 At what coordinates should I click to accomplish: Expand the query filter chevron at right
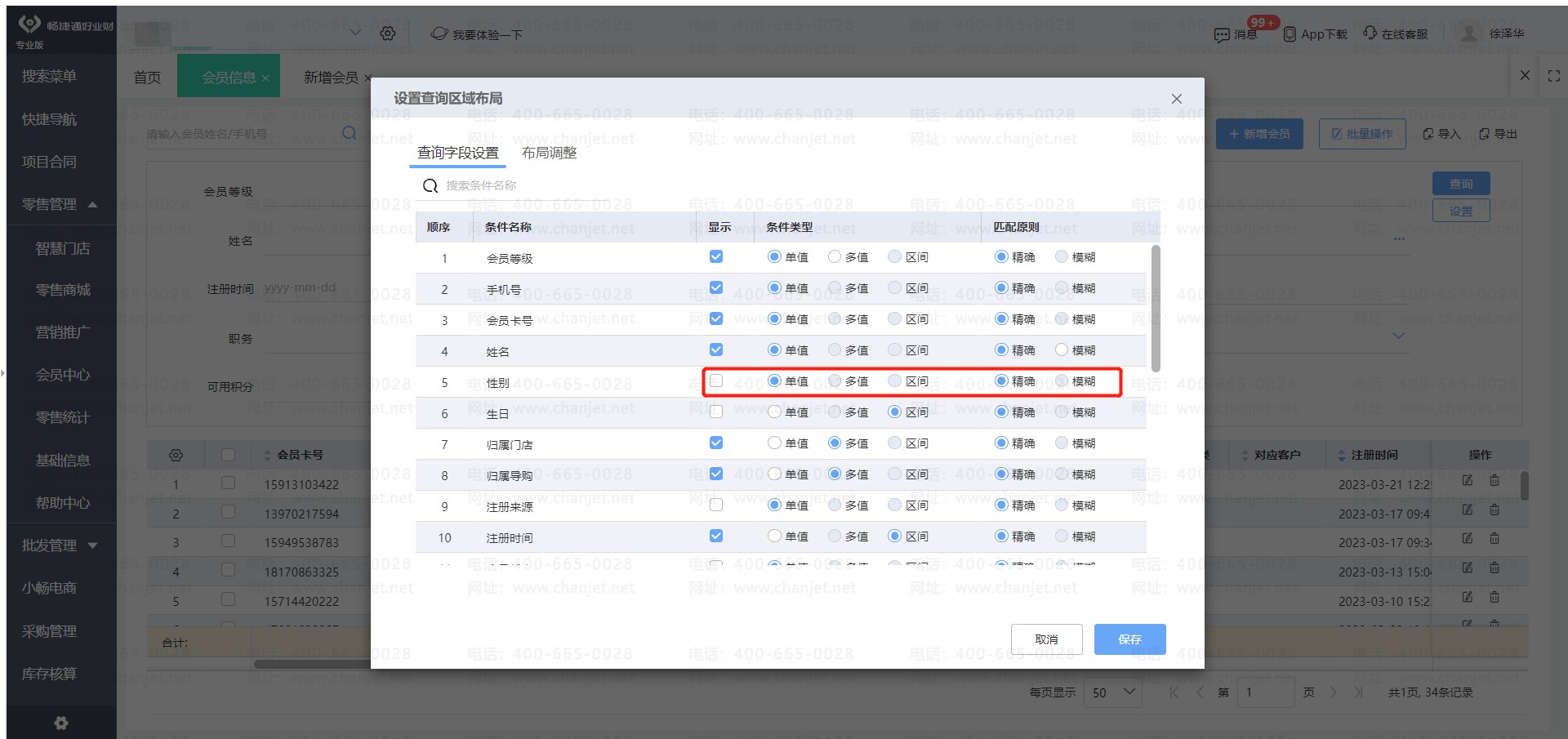click(1399, 336)
